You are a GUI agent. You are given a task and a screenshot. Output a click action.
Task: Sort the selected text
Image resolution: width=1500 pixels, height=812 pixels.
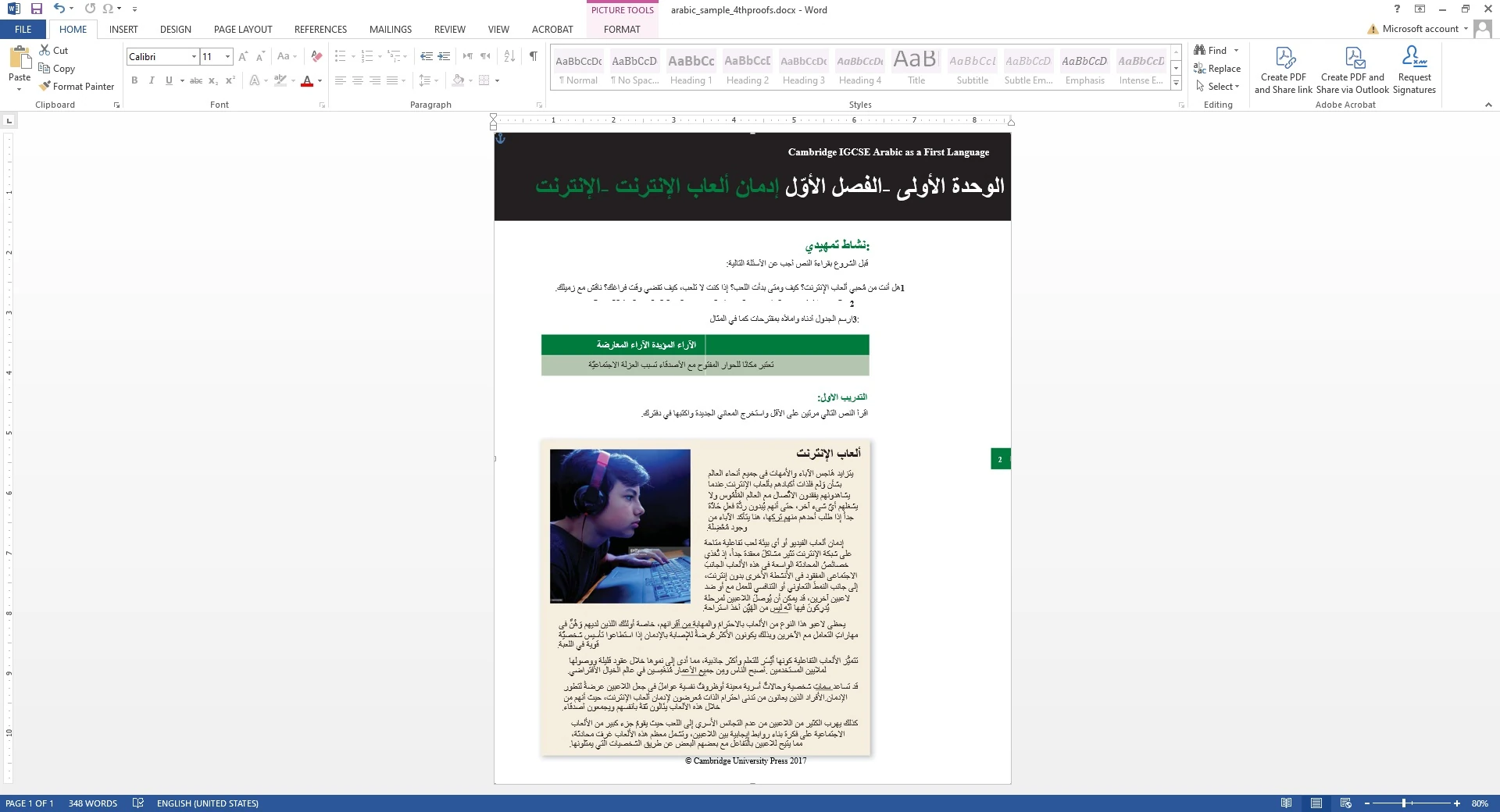pos(509,56)
